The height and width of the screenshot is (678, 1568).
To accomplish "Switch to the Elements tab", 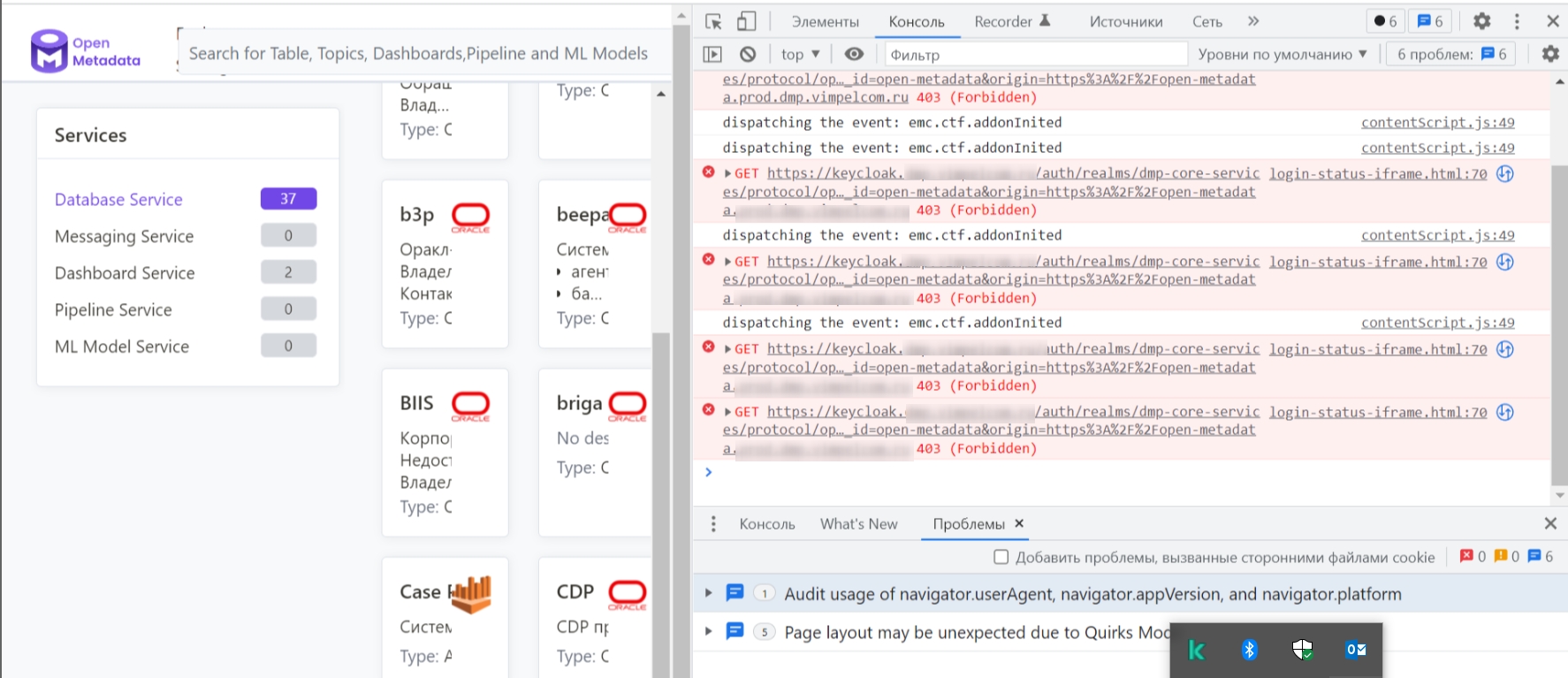I will 825,21.
